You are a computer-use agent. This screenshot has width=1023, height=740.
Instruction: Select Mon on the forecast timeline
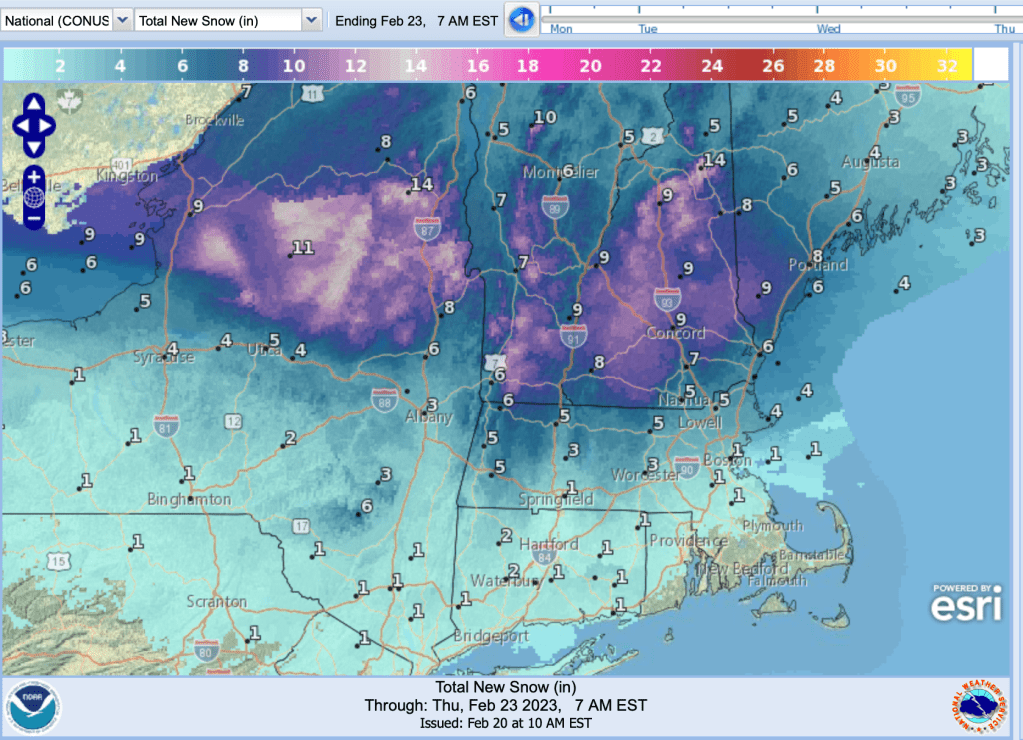coord(561,27)
